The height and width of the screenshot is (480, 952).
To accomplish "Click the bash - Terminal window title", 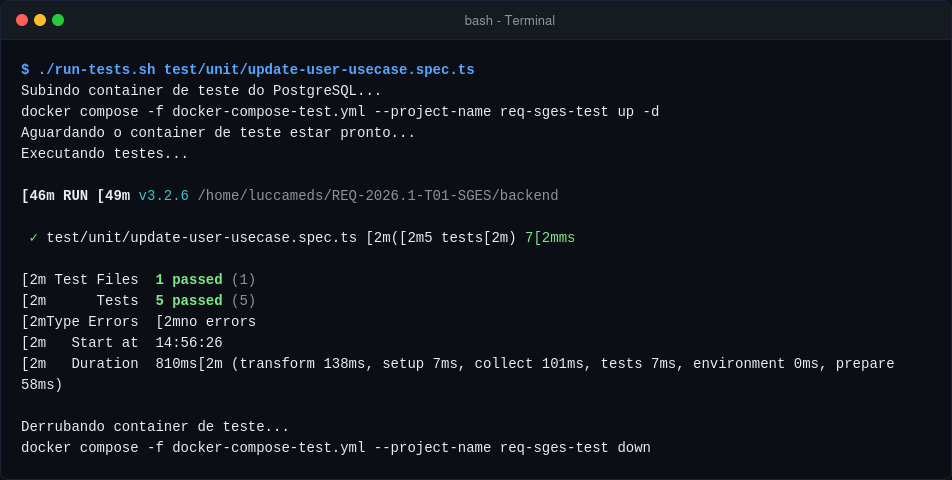I will [509, 21].
